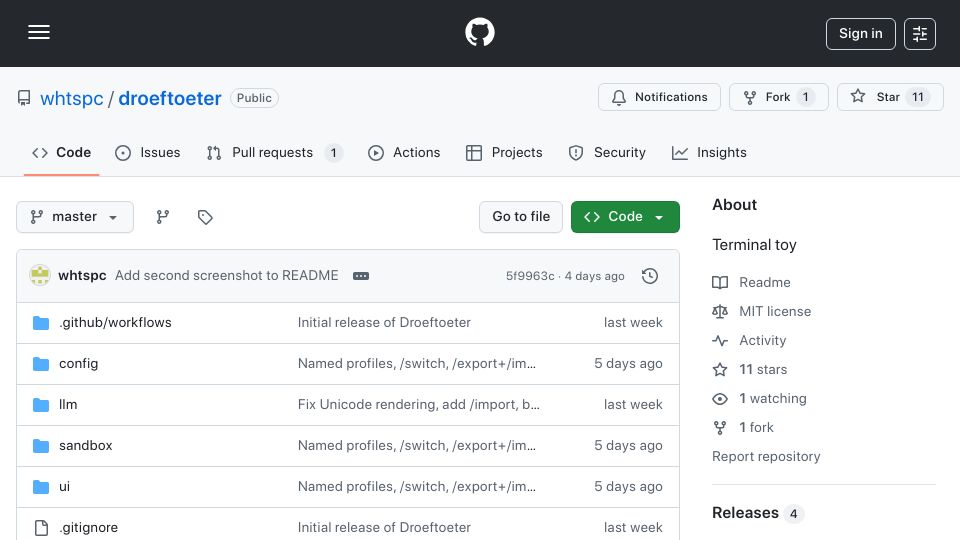Viewport: 960px width, 540px height.
Task: Click the book icon beside Readme
Action: click(x=720, y=282)
